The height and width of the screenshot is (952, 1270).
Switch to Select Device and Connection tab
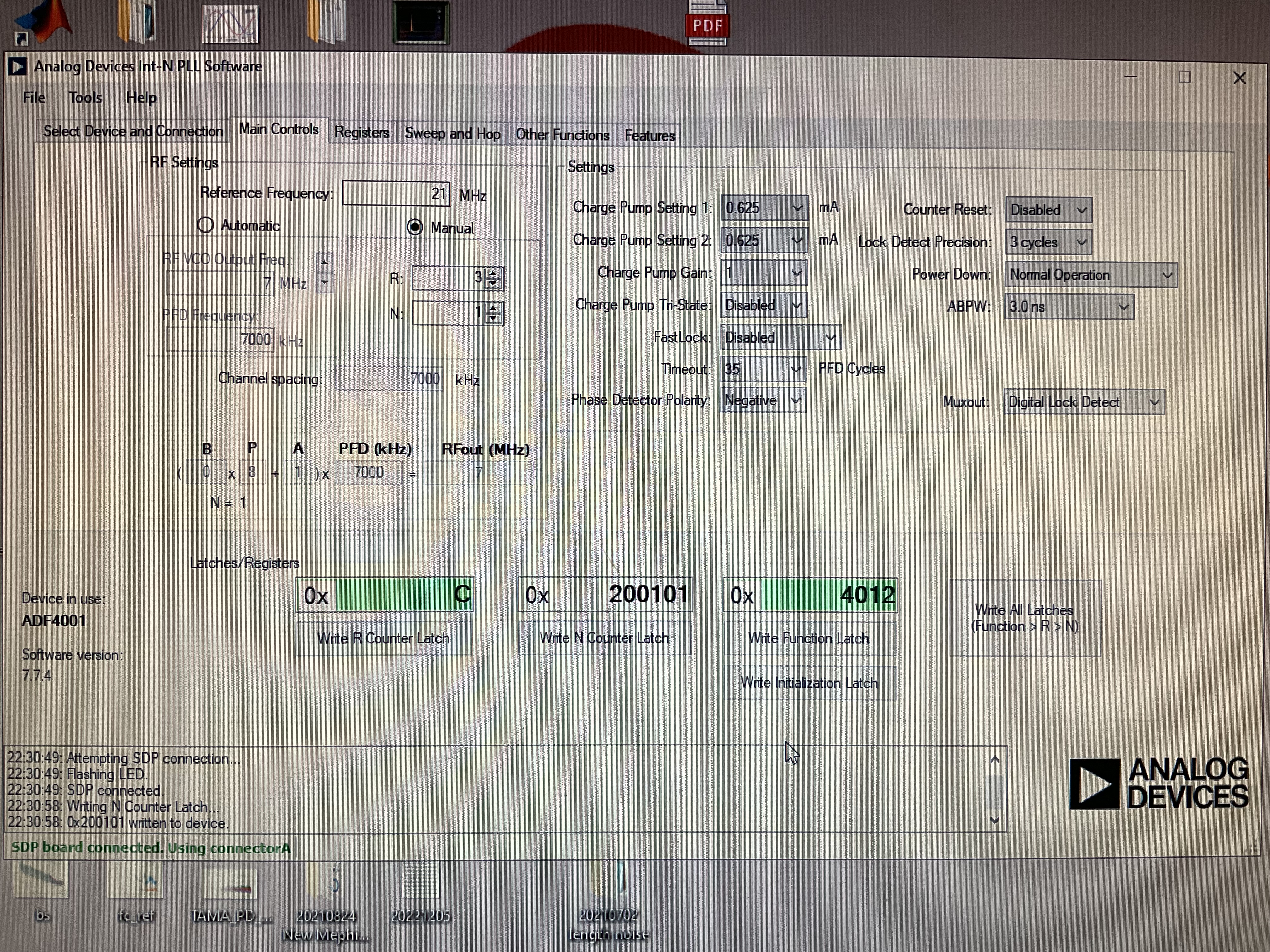point(133,131)
